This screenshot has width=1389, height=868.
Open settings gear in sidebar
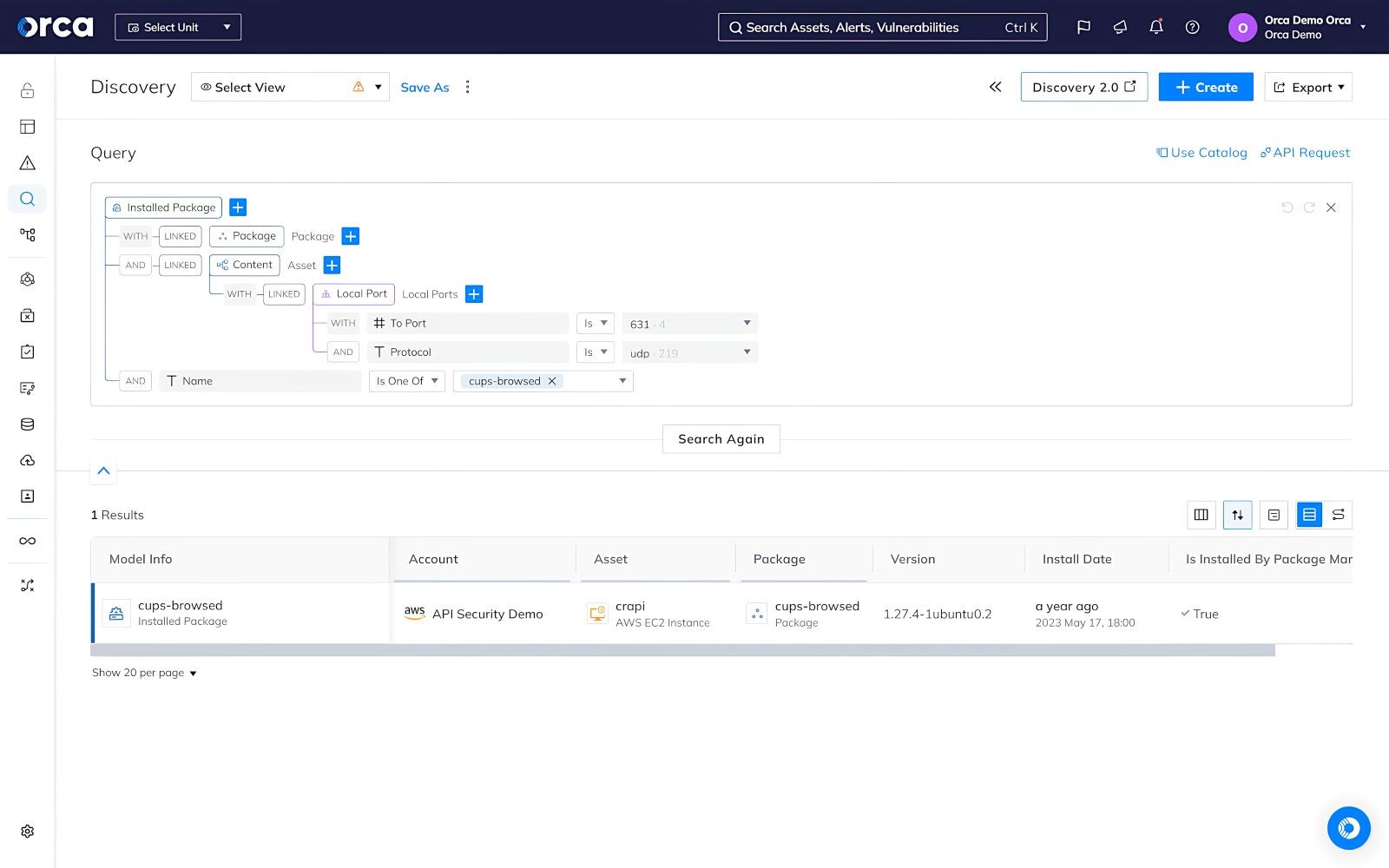pyautogui.click(x=28, y=832)
